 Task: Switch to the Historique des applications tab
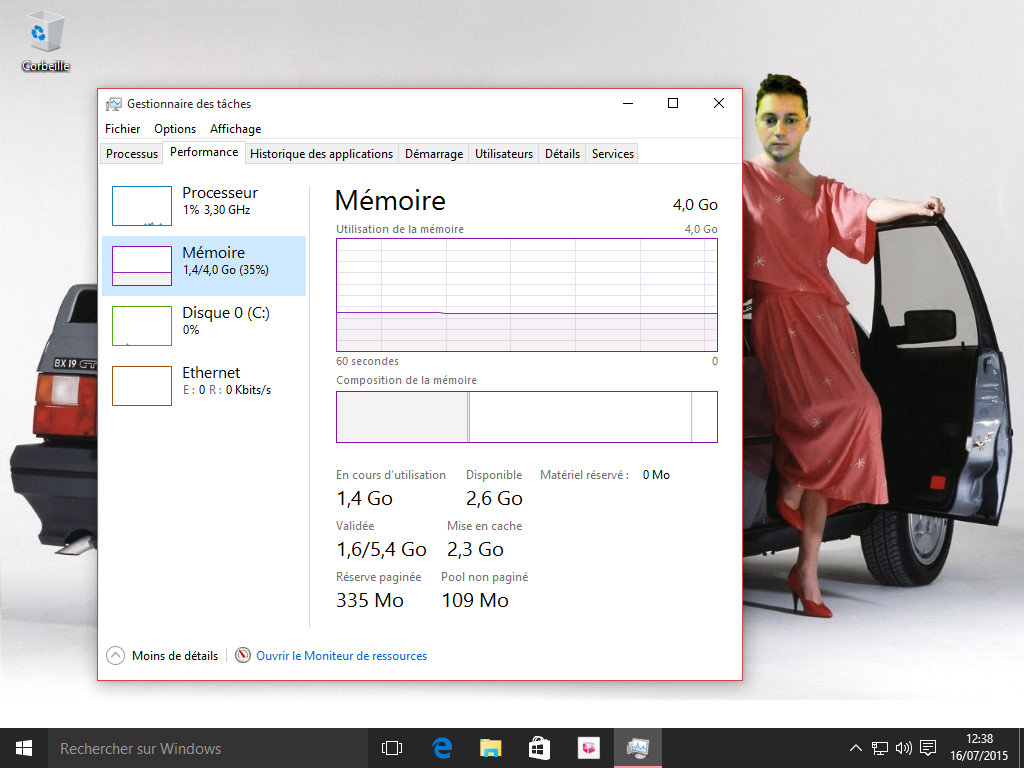tap(321, 154)
